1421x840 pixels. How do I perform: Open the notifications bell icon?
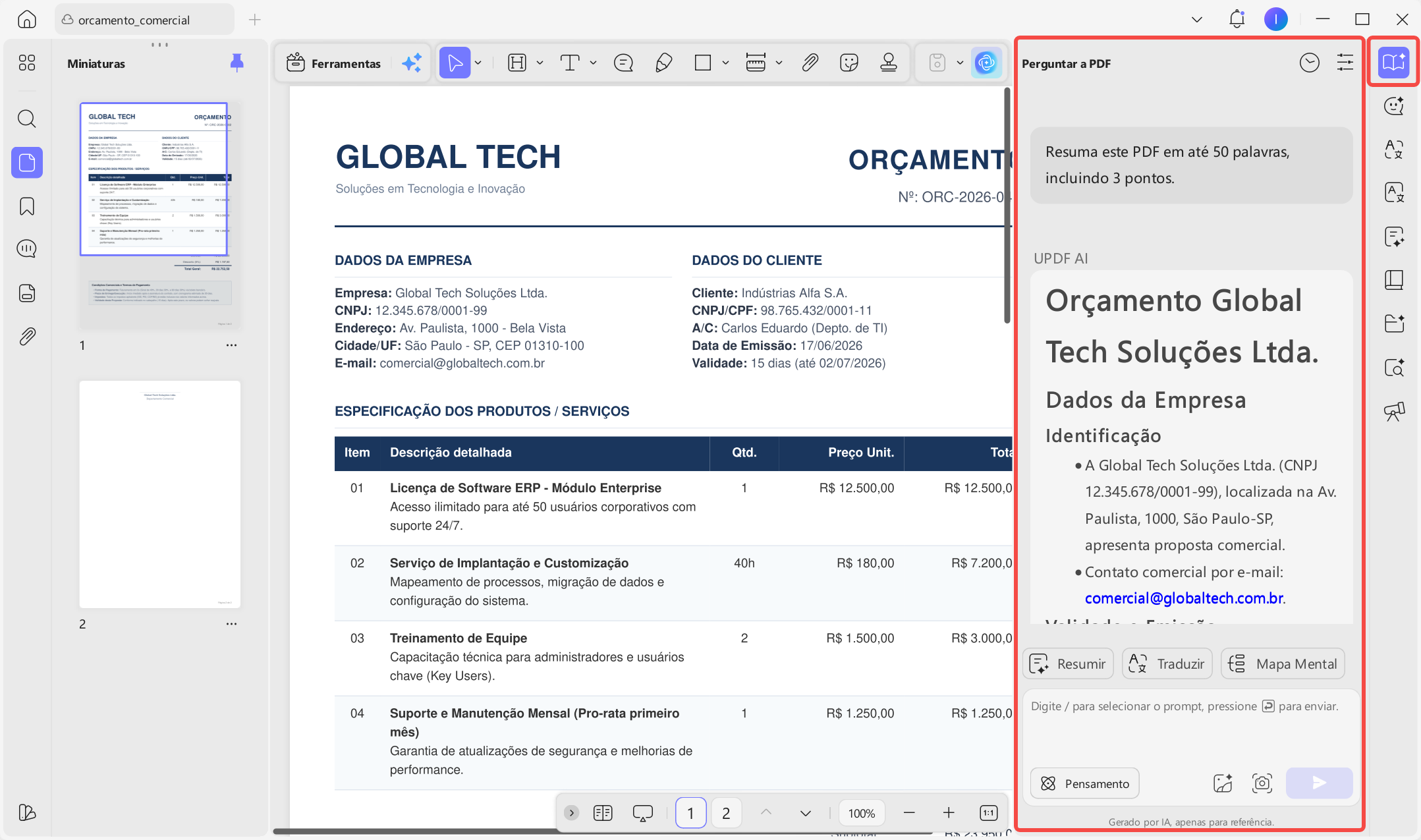coord(1237,19)
